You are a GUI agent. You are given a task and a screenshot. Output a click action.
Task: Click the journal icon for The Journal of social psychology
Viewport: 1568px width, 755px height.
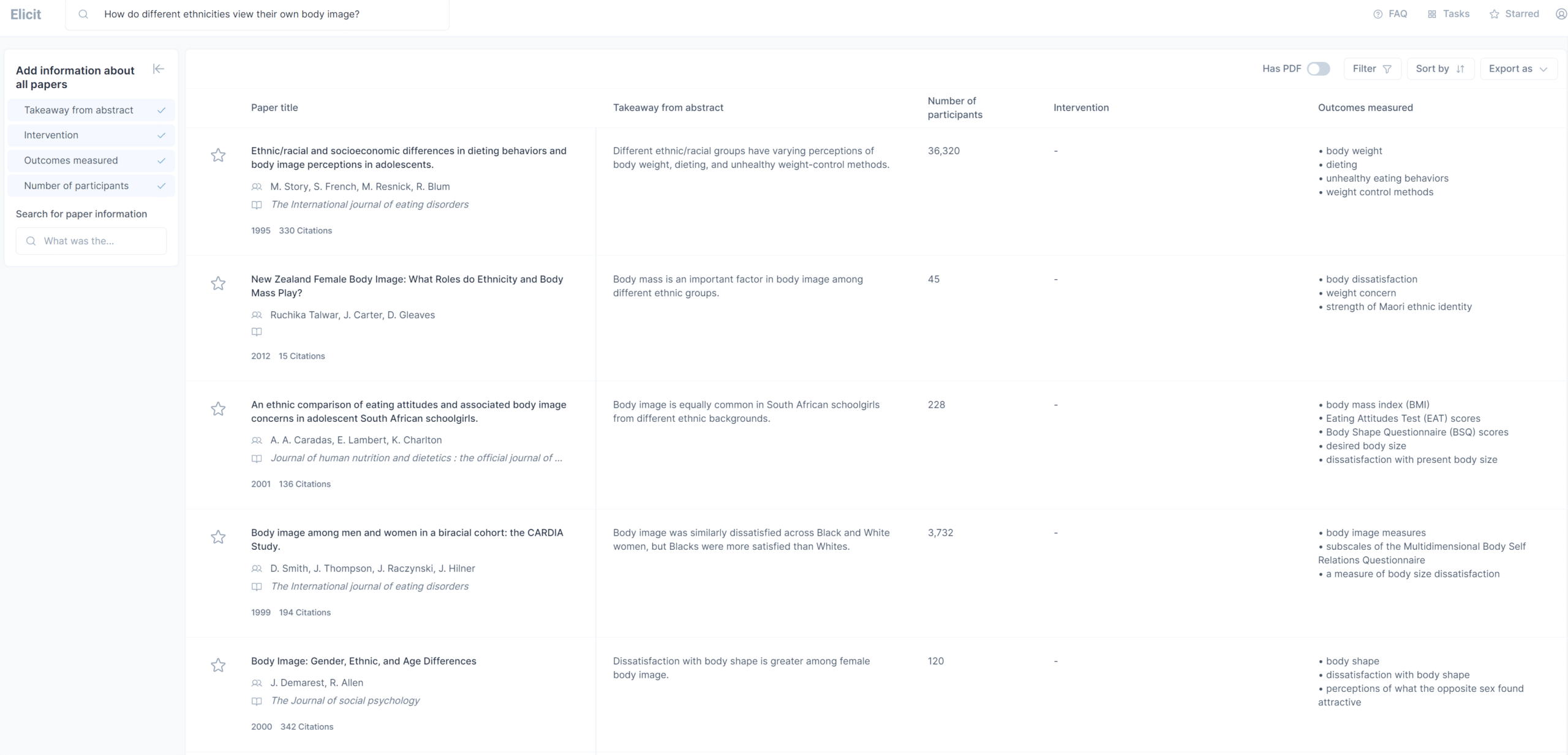point(257,701)
